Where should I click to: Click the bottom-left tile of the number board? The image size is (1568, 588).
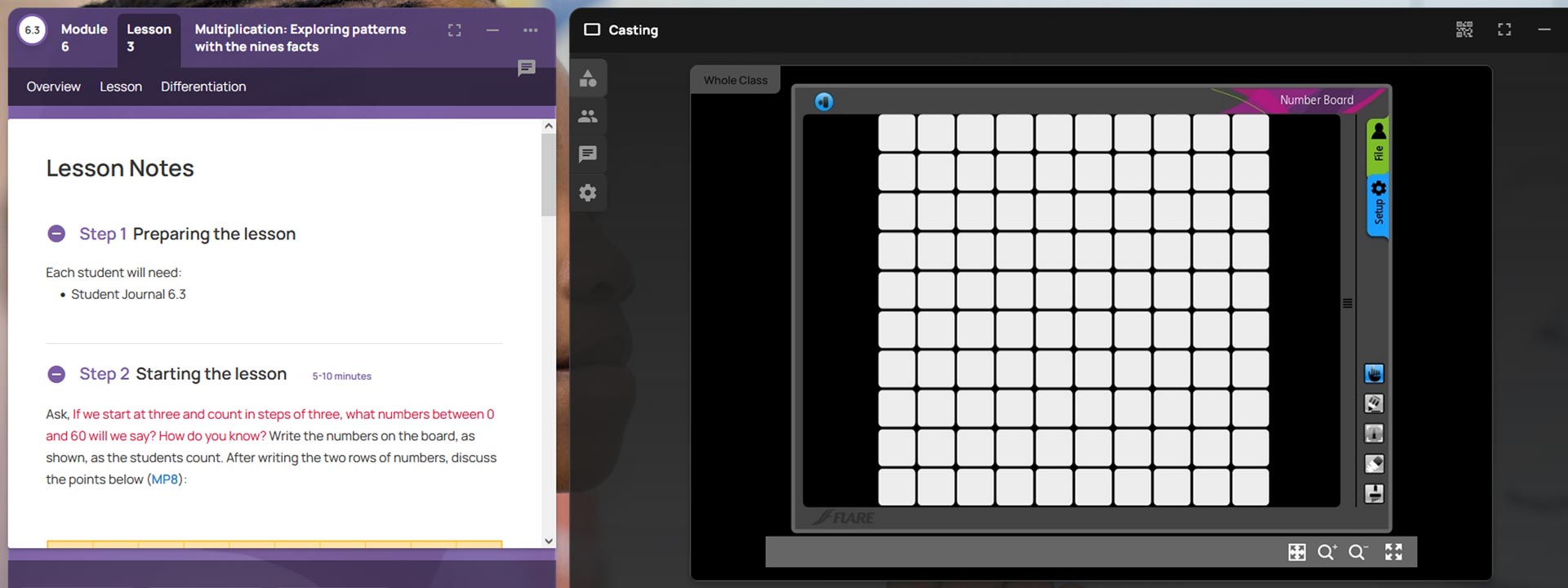(897, 487)
